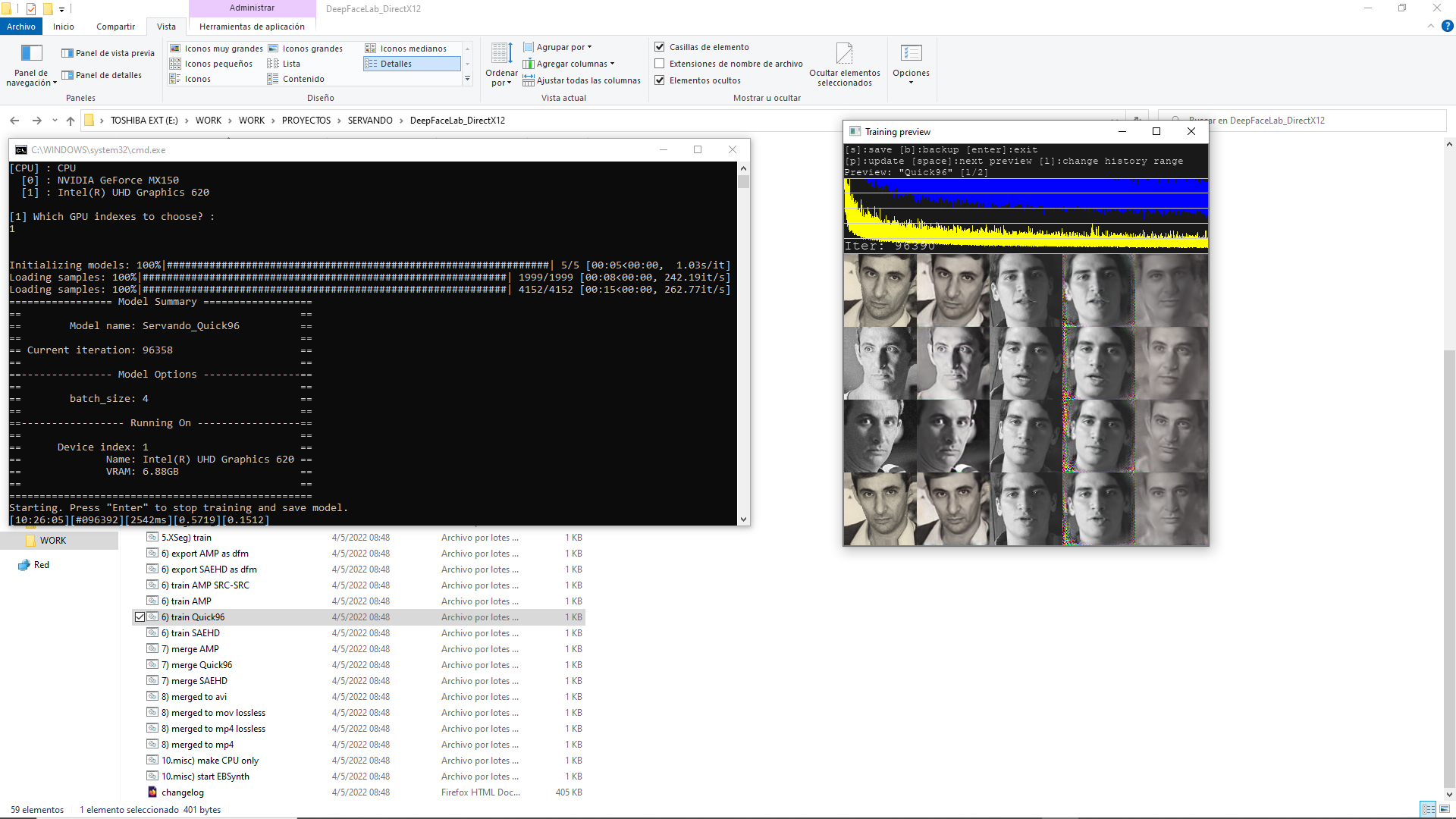This screenshot has height=819, width=1456.
Task: Click the Ordenar por icon
Action: point(501,54)
